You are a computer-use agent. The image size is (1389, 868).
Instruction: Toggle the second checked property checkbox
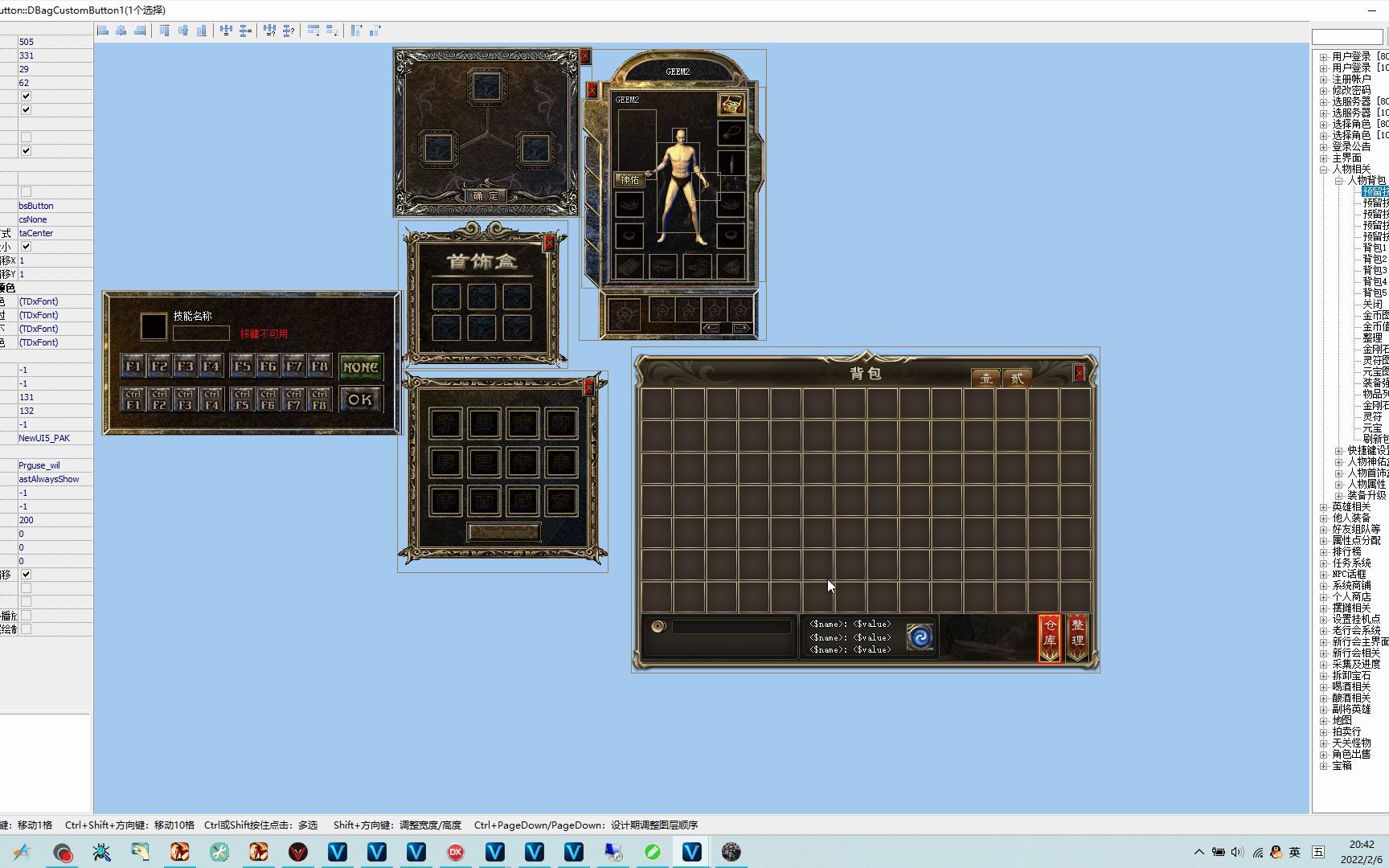tap(26, 109)
